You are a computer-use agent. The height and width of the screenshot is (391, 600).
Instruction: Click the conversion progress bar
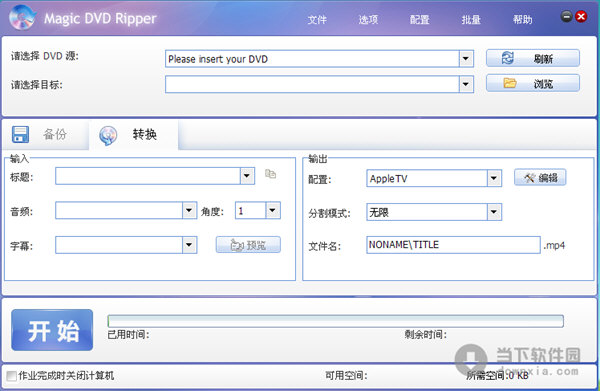(x=336, y=321)
